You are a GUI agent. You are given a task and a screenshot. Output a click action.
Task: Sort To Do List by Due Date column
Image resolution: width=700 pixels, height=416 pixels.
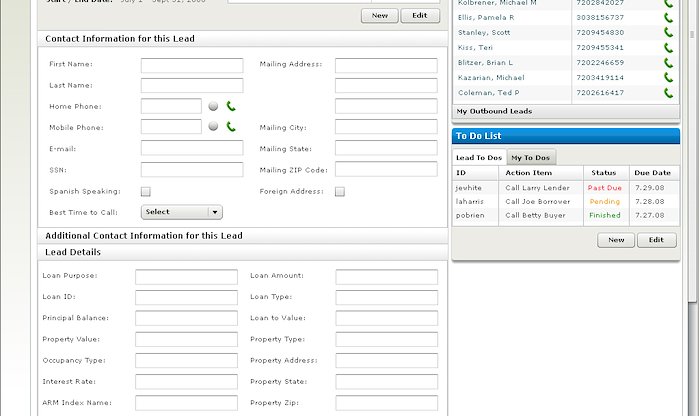click(x=654, y=173)
